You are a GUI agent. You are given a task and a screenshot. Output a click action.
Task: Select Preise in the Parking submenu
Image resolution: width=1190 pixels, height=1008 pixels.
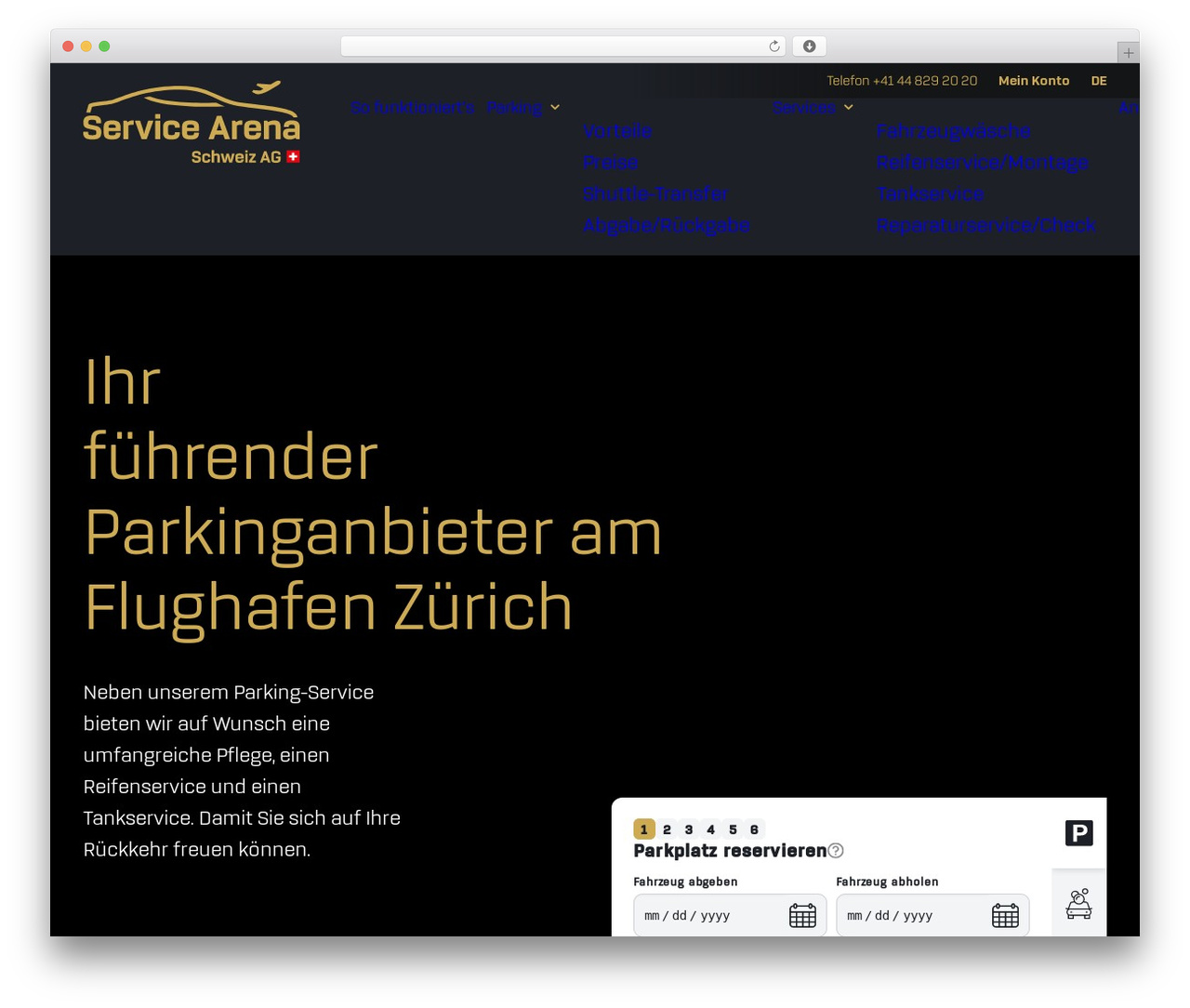click(611, 163)
